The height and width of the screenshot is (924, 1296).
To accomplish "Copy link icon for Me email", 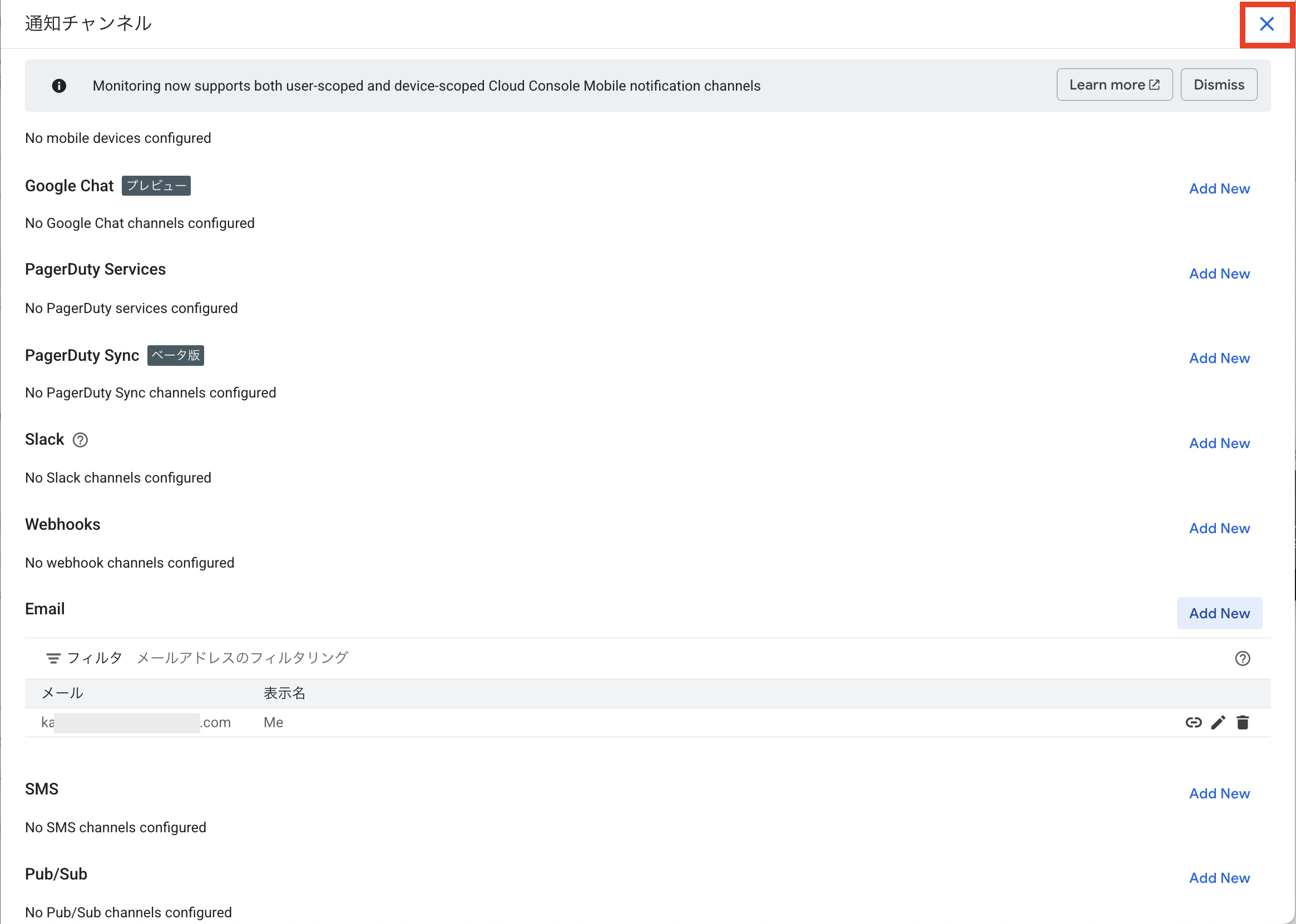I will coord(1194,723).
